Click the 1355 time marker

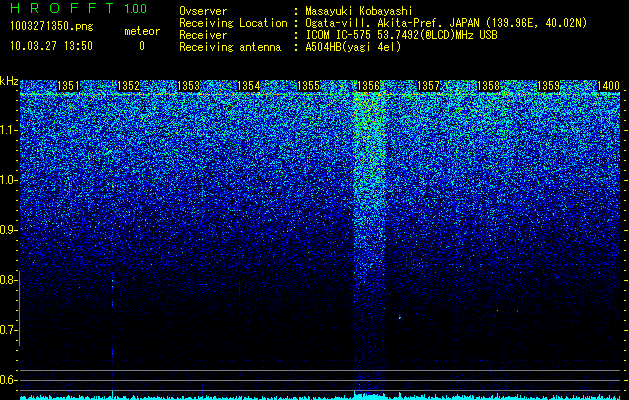click(x=308, y=86)
